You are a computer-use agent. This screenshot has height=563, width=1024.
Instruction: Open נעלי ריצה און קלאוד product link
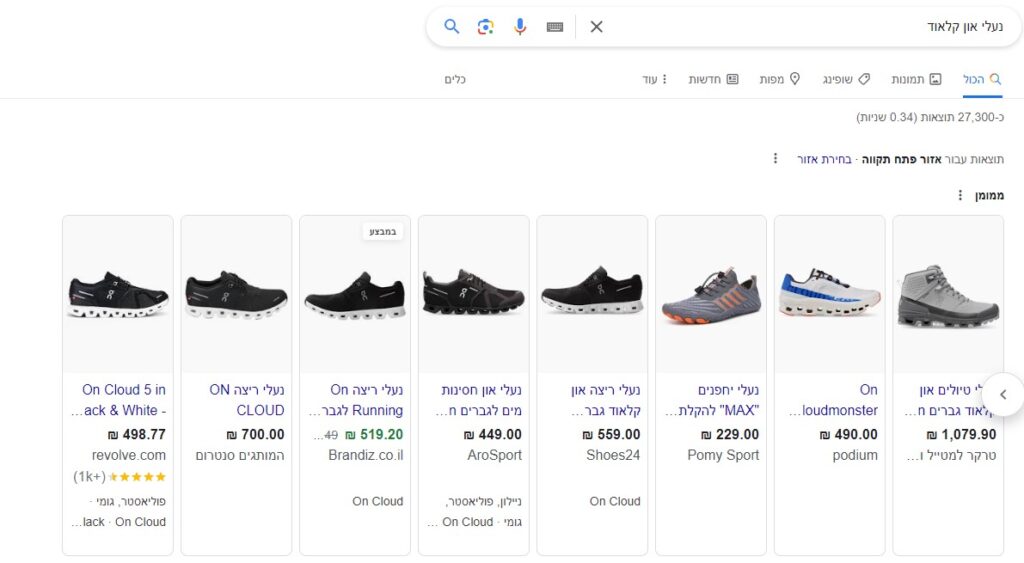click(x=605, y=400)
